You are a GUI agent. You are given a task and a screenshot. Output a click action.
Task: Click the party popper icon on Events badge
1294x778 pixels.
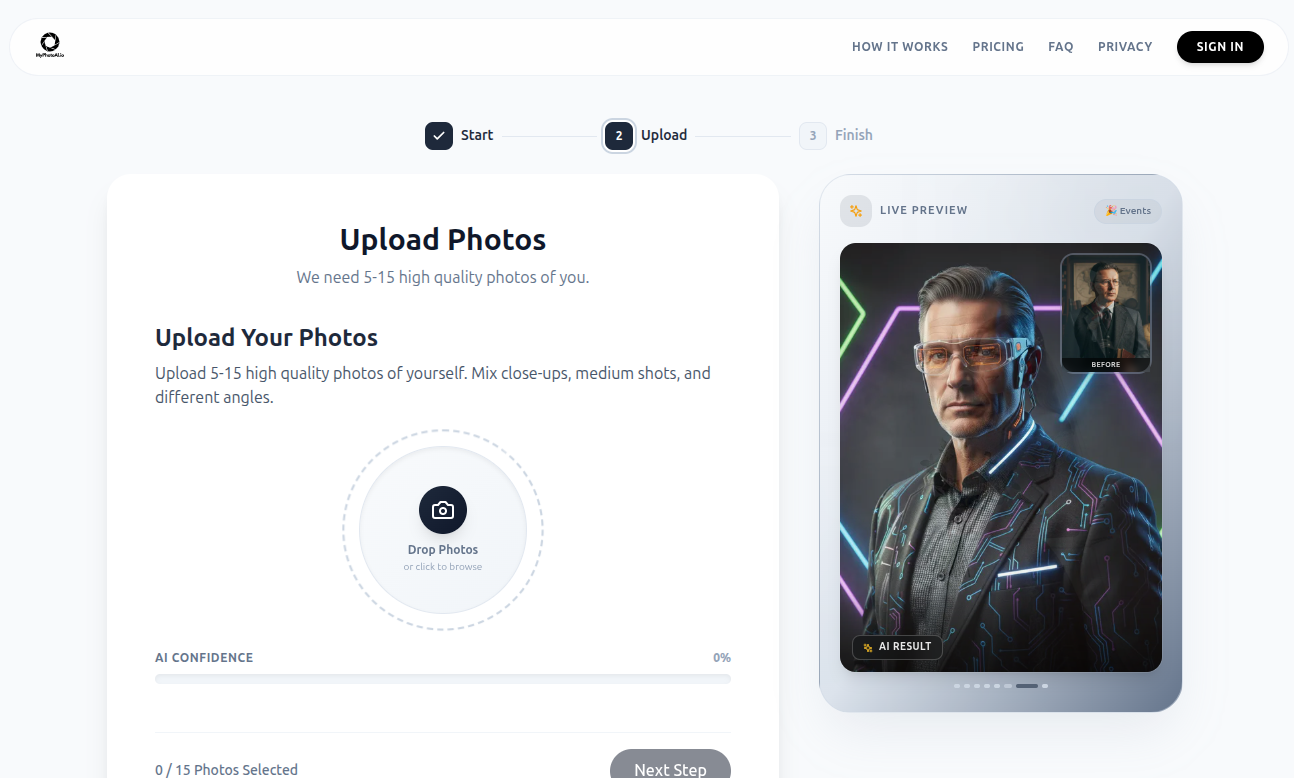coord(1110,210)
